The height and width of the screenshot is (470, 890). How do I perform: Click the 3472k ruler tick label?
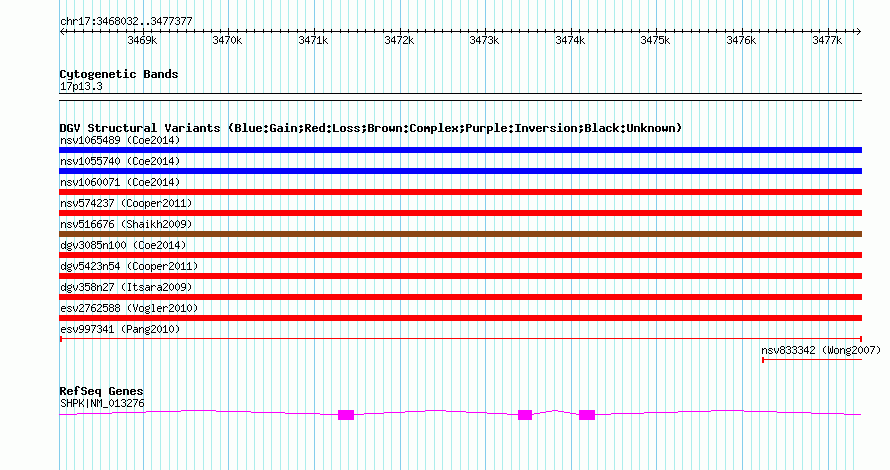pyautogui.click(x=399, y=41)
